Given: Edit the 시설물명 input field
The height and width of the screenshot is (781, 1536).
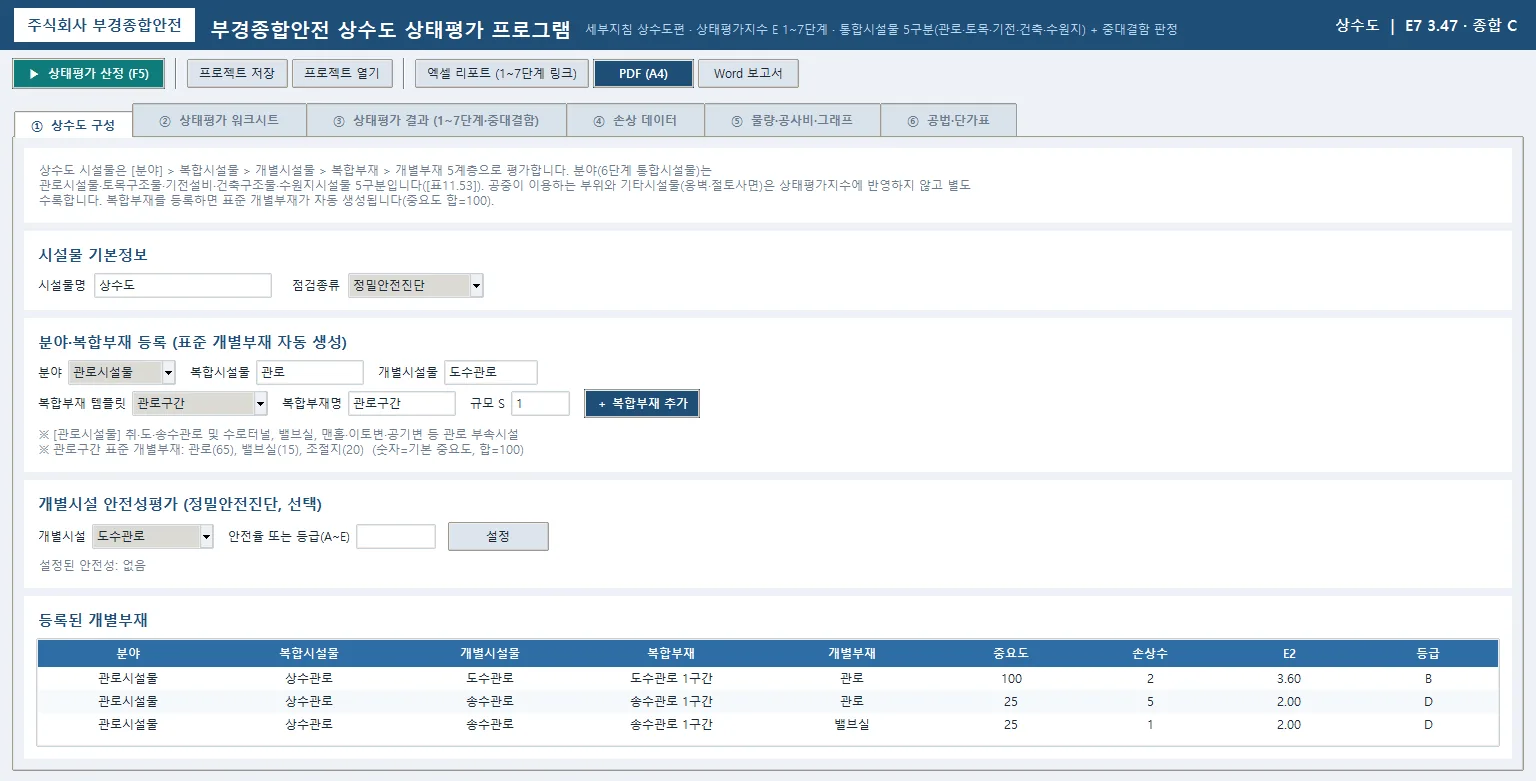Looking at the screenshot, I should [x=183, y=286].
